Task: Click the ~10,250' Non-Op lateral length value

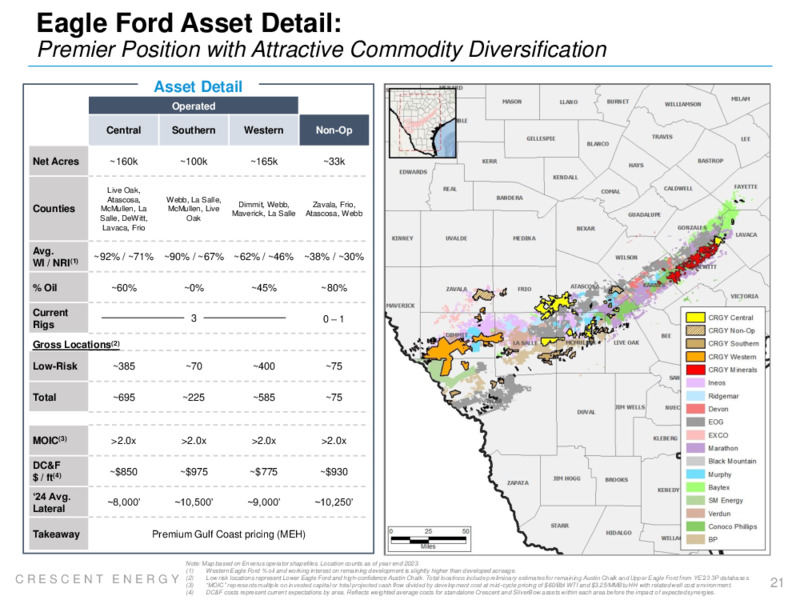Action: (334, 503)
